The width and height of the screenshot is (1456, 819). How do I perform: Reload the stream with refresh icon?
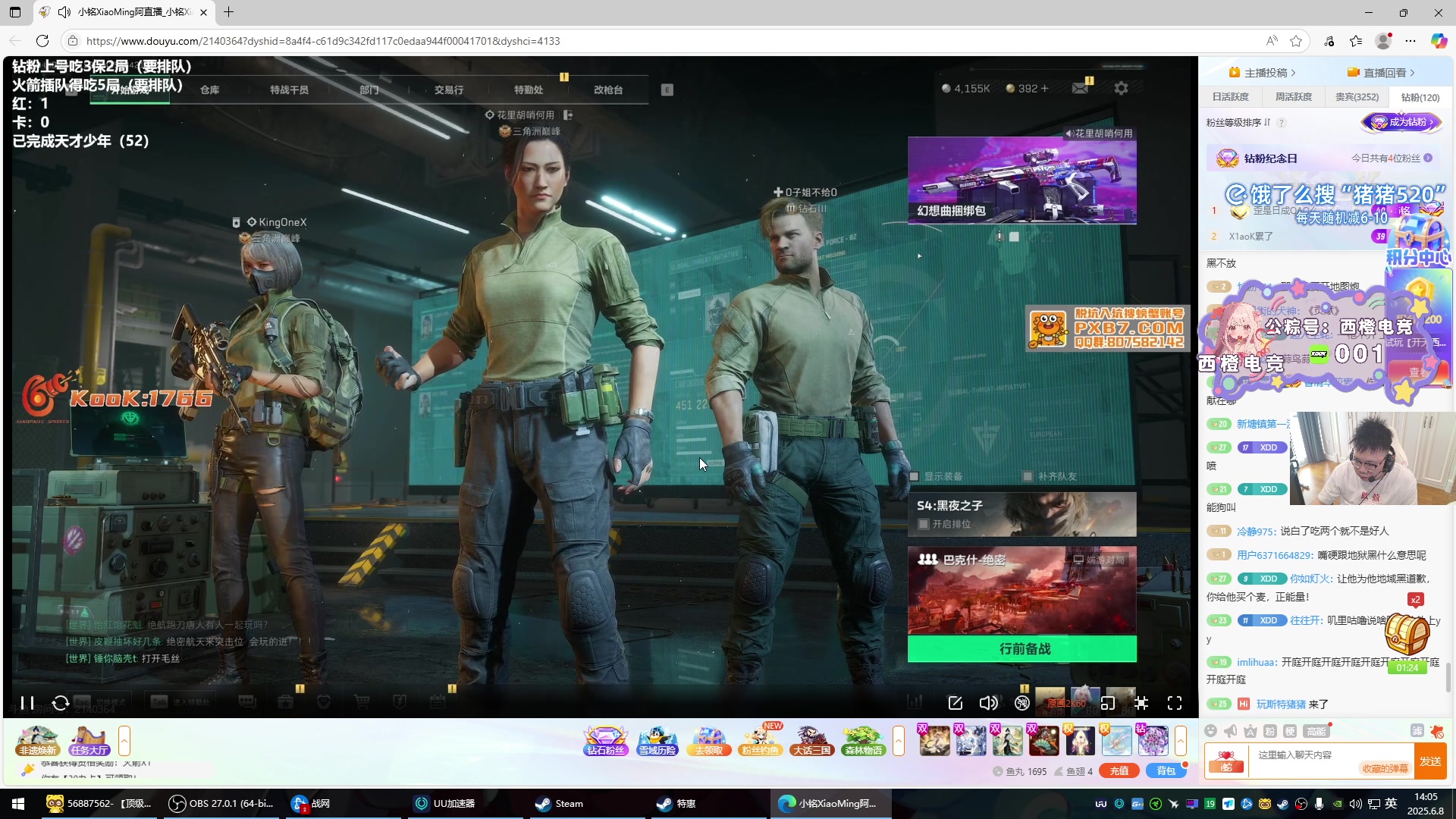(x=61, y=703)
